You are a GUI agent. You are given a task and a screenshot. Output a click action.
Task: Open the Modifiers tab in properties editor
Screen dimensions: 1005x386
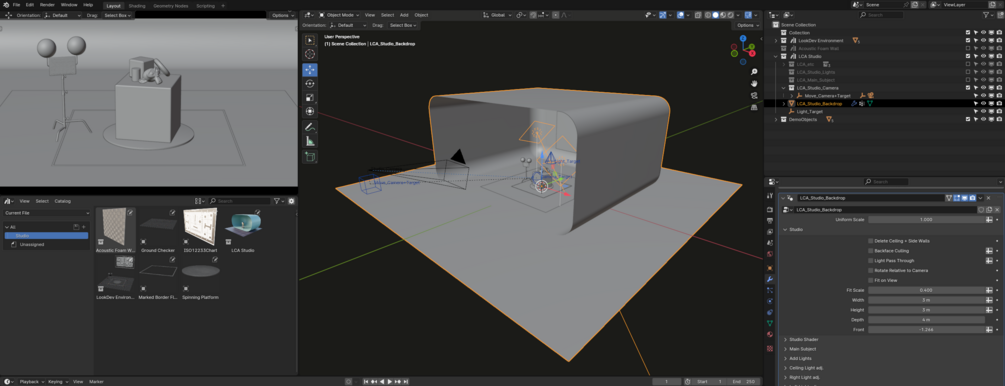tap(770, 280)
